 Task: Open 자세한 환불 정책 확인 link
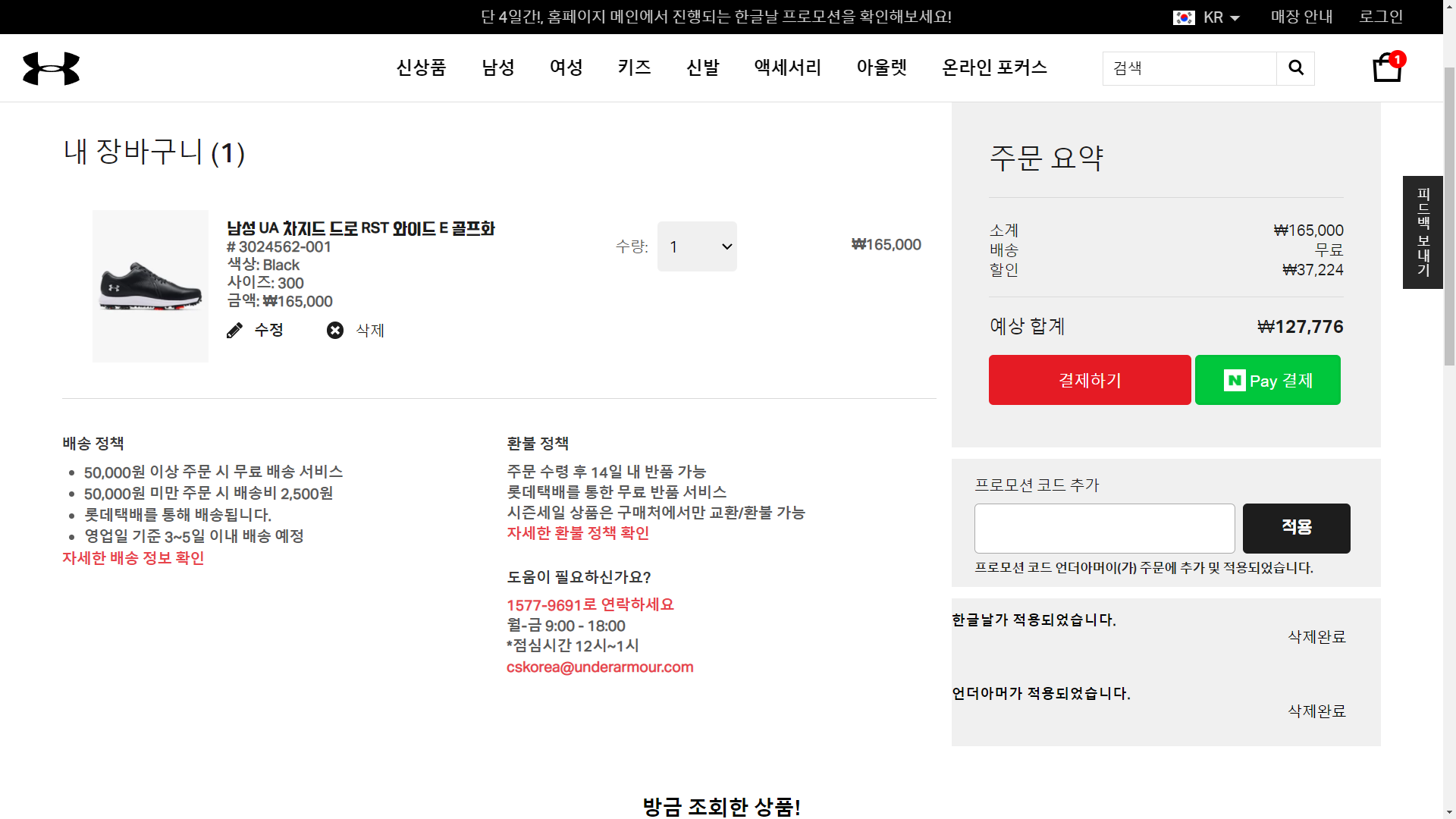[578, 533]
